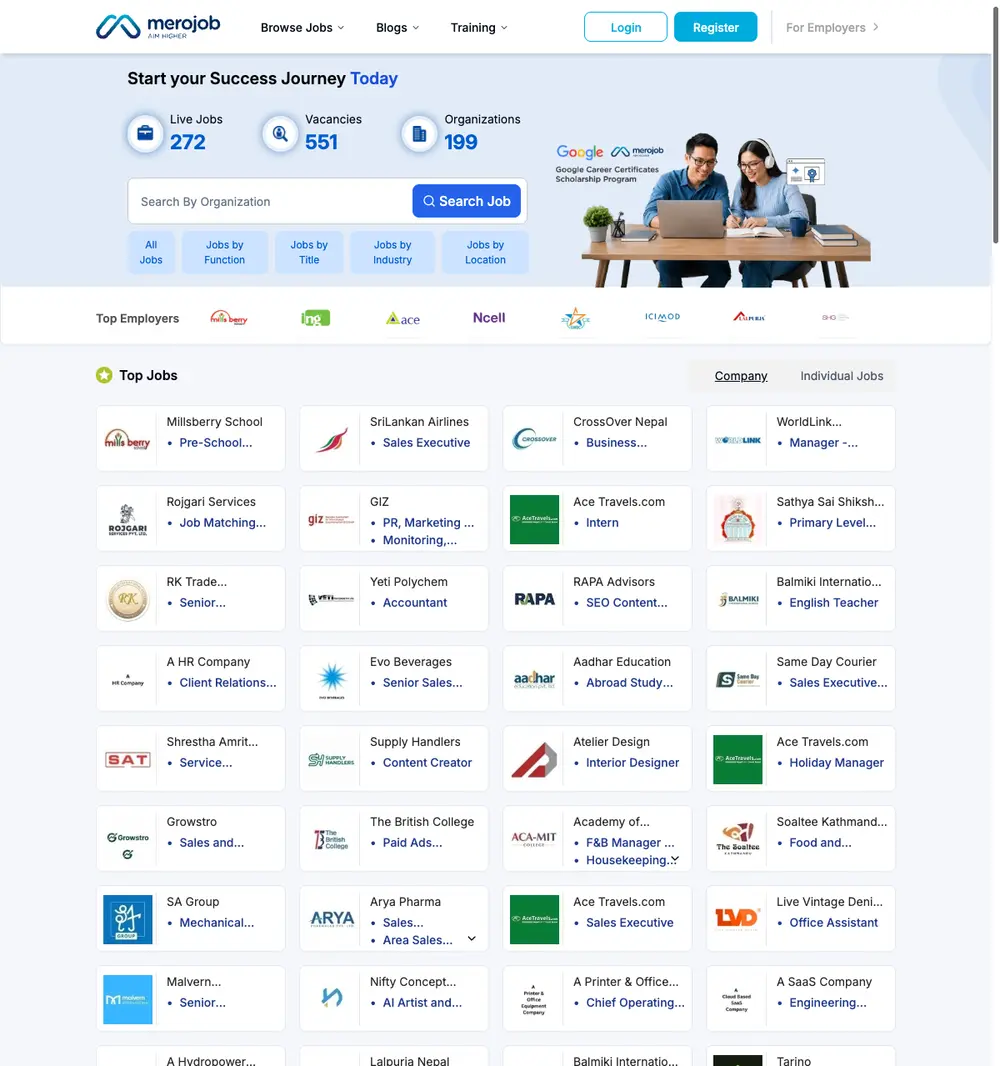Open the Sales Executive job at SriLankan Airlines
Screen dimensions: 1000x1066
426,443
